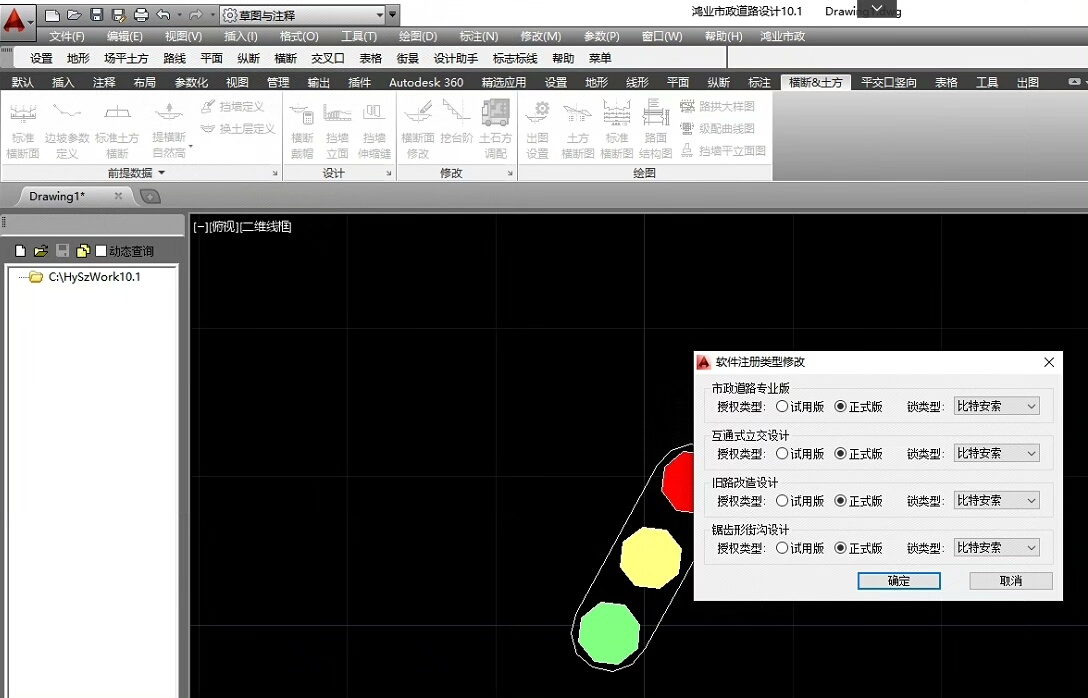Image resolution: width=1088 pixels, height=698 pixels.
Task: Toggle the 动态查询 checkbox
Action: [x=101, y=250]
